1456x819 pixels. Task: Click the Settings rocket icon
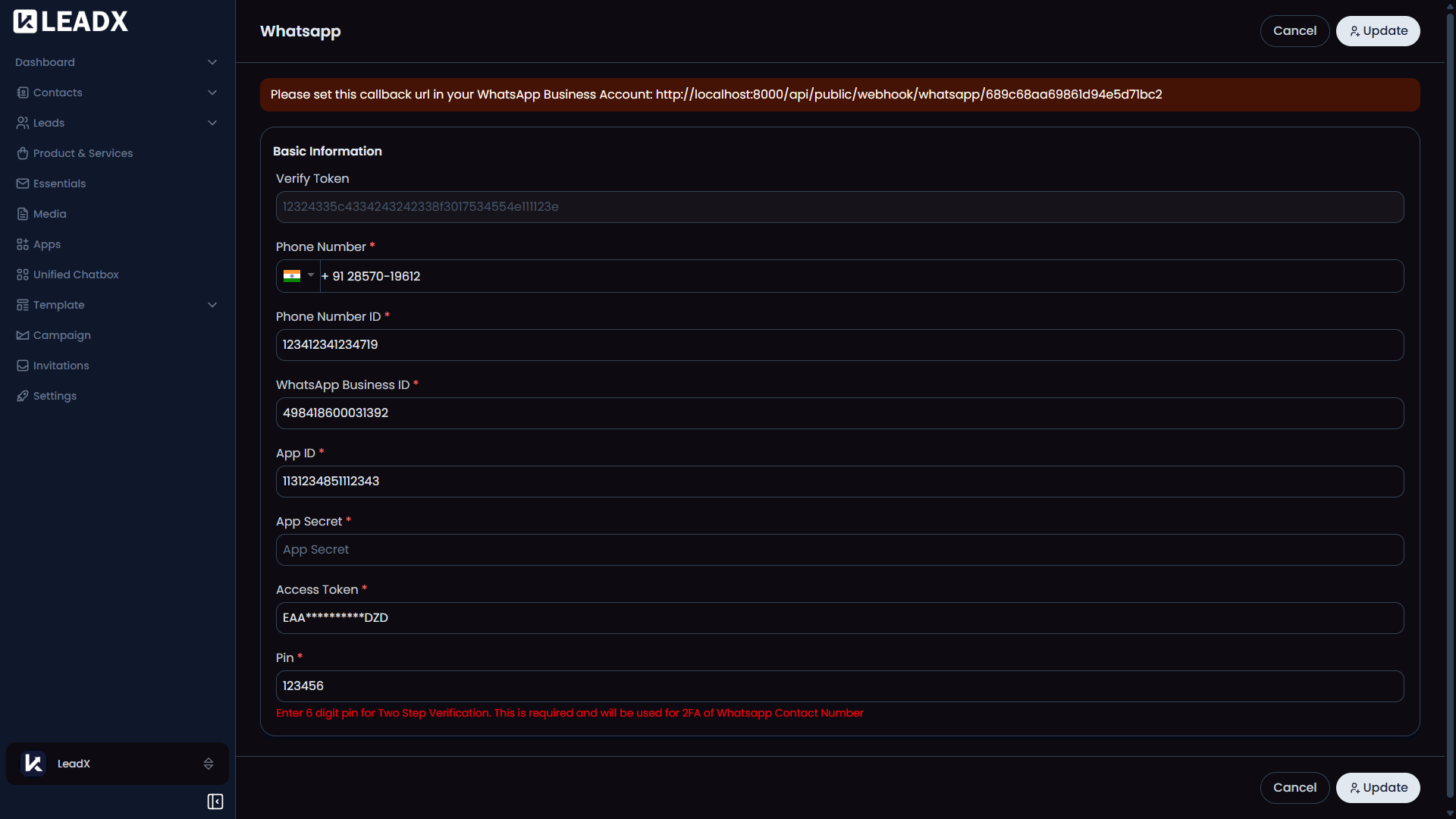click(23, 396)
